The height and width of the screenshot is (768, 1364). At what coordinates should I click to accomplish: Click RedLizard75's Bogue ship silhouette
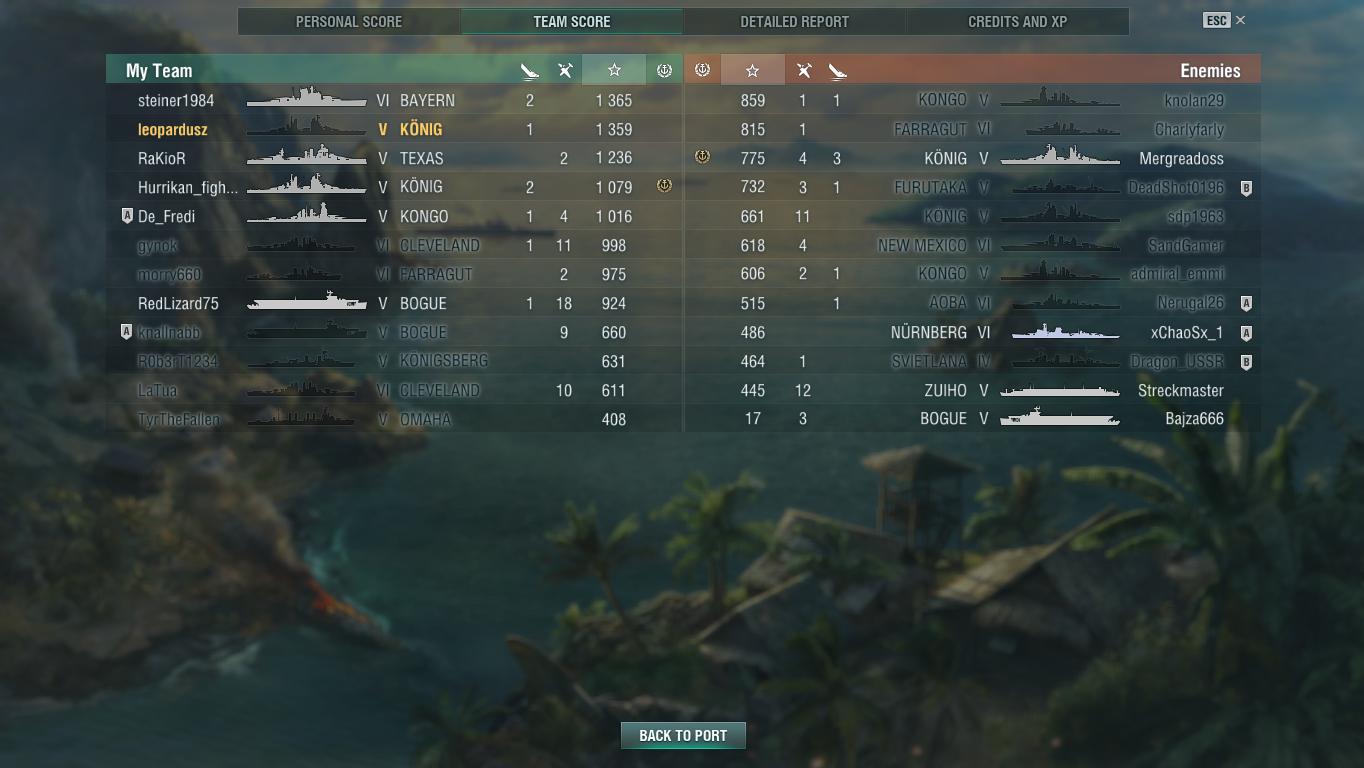click(307, 302)
